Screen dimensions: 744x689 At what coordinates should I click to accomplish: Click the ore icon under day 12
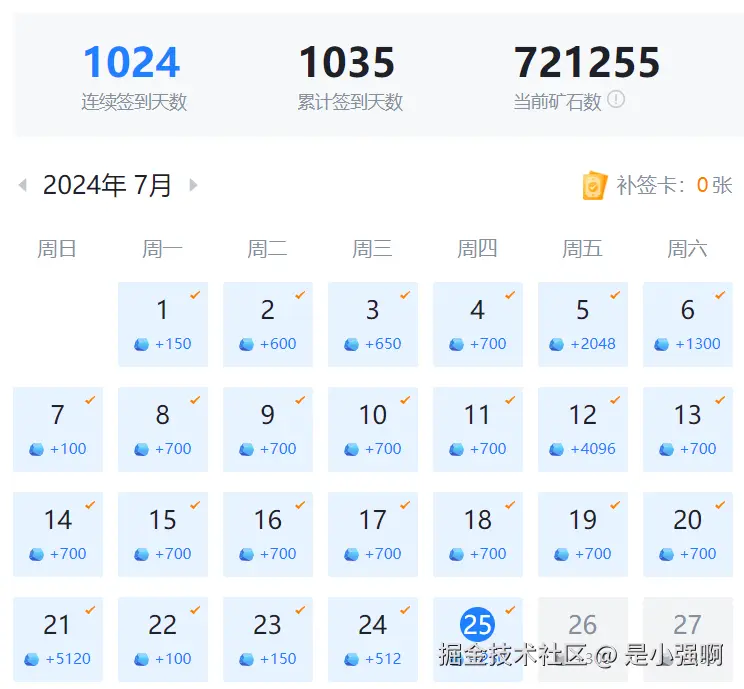tap(556, 449)
